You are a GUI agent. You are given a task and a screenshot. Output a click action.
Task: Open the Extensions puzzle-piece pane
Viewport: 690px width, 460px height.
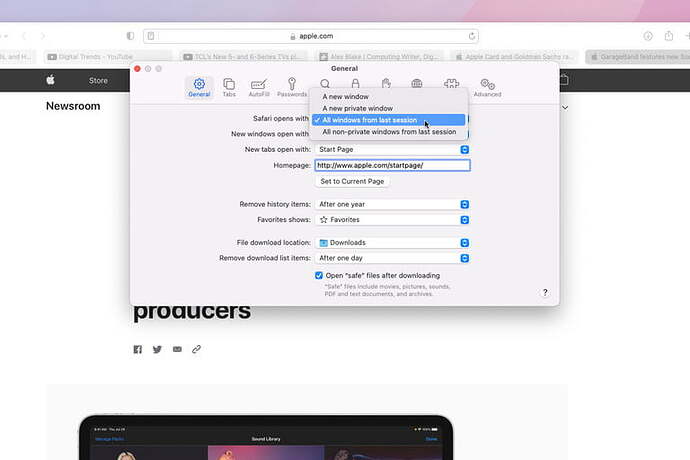point(451,83)
